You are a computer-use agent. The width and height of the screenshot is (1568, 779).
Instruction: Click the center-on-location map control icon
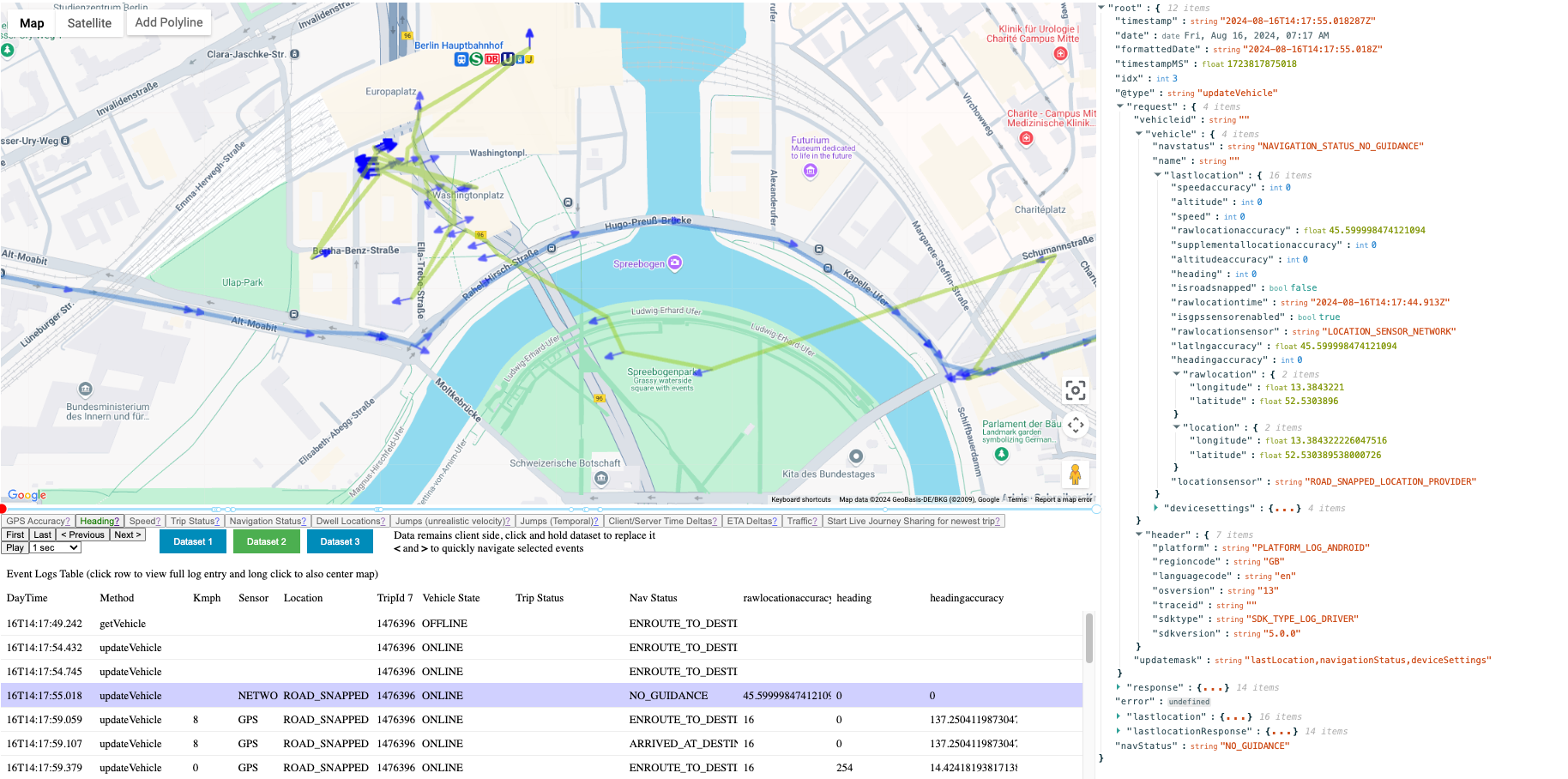point(1076,390)
